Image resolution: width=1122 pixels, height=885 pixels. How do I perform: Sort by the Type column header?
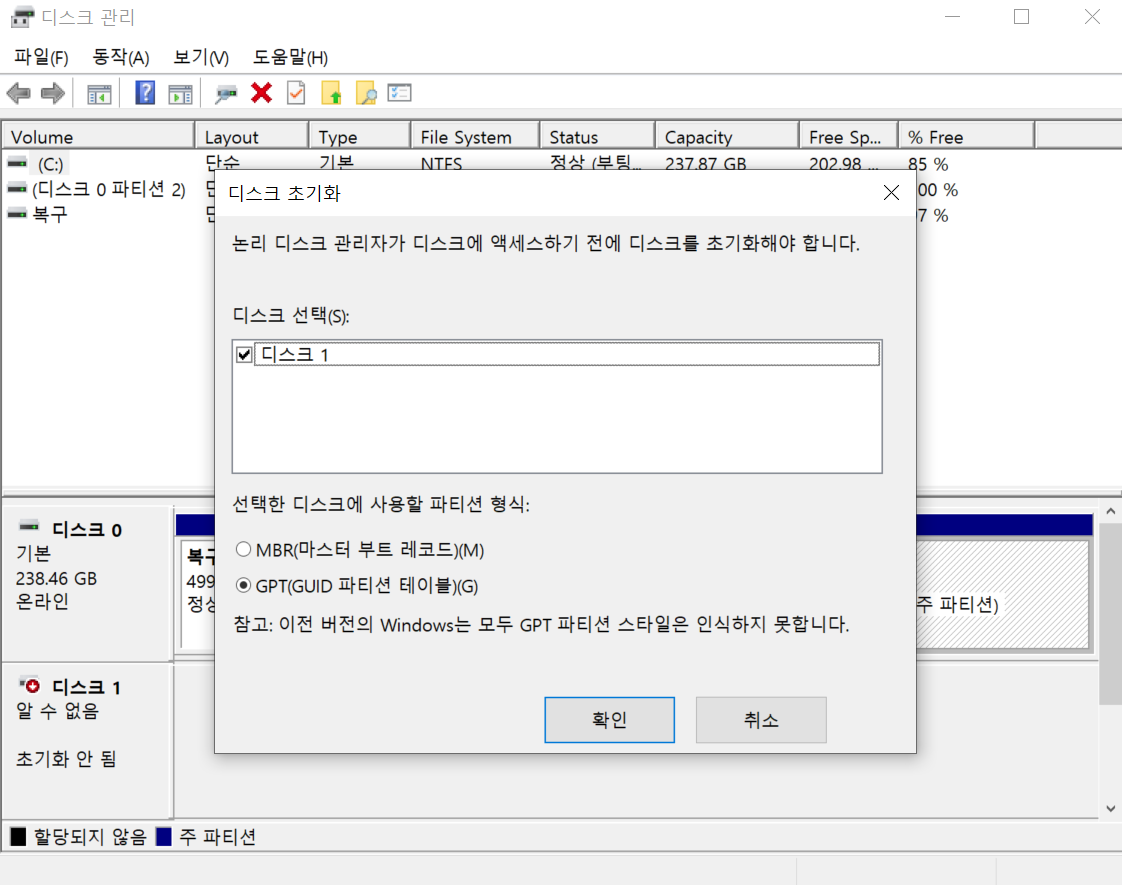coord(360,137)
